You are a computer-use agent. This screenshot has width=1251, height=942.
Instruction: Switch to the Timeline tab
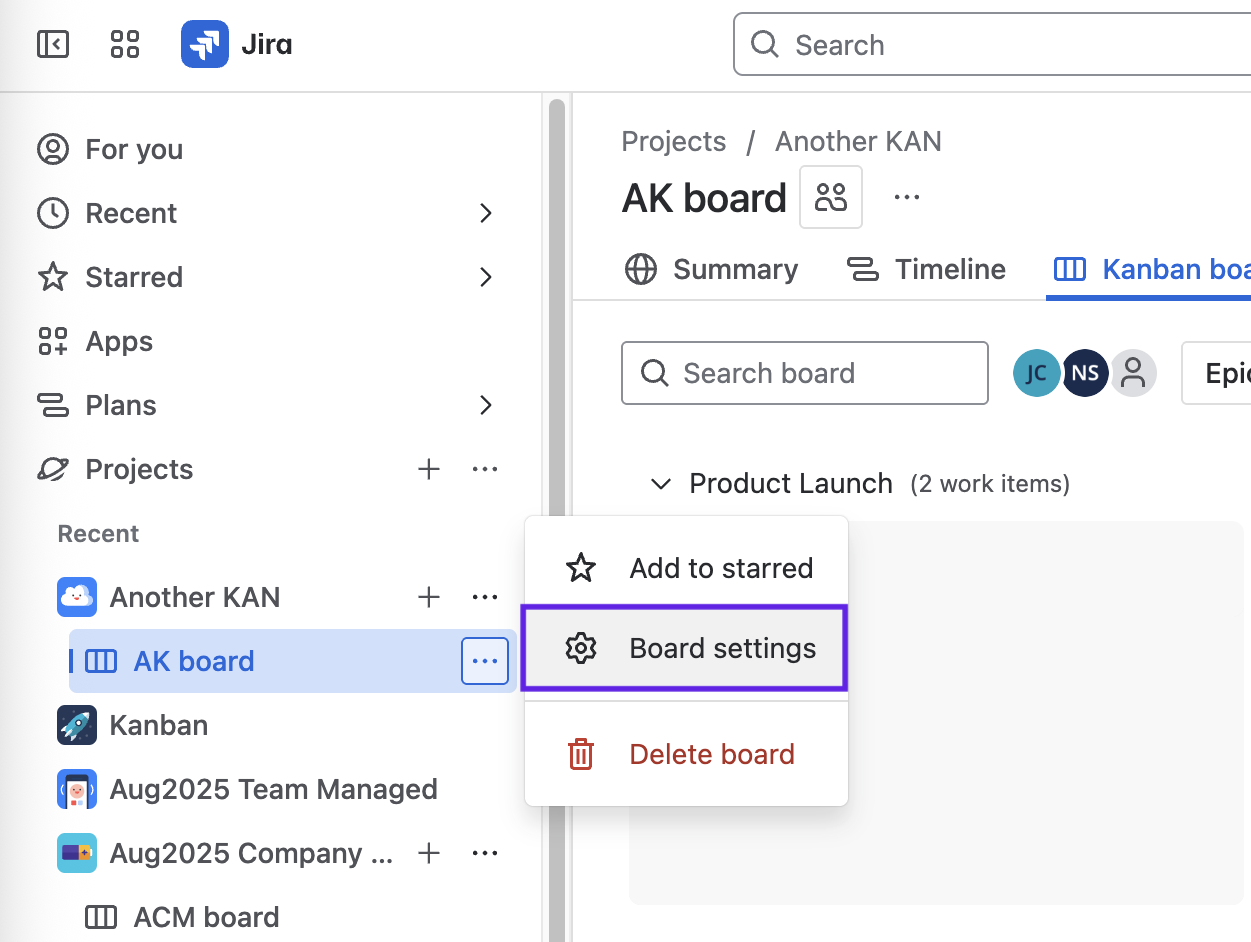pyautogui.click(x=926, y=269)
